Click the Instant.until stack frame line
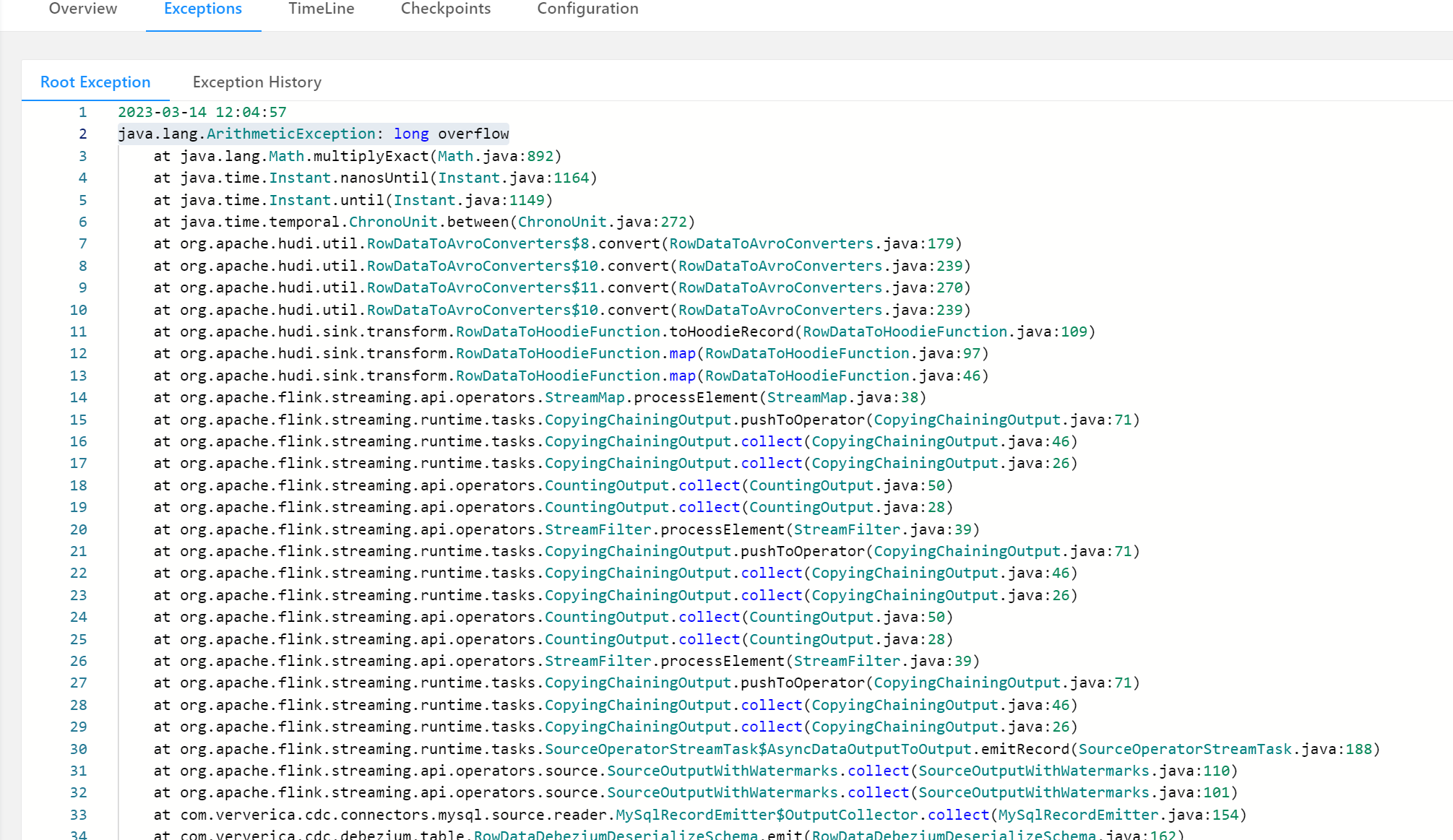 [x=353, y=200]
